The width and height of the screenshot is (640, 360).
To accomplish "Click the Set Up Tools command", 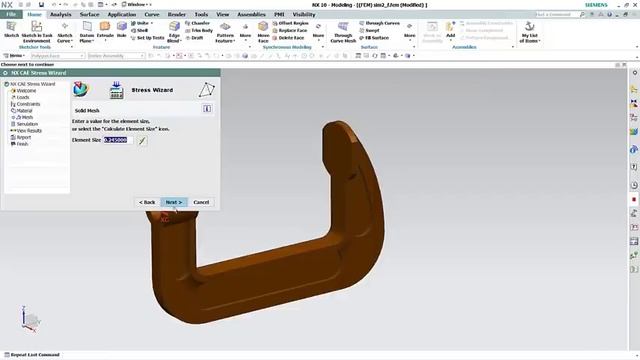I will [x=147, y=38].
